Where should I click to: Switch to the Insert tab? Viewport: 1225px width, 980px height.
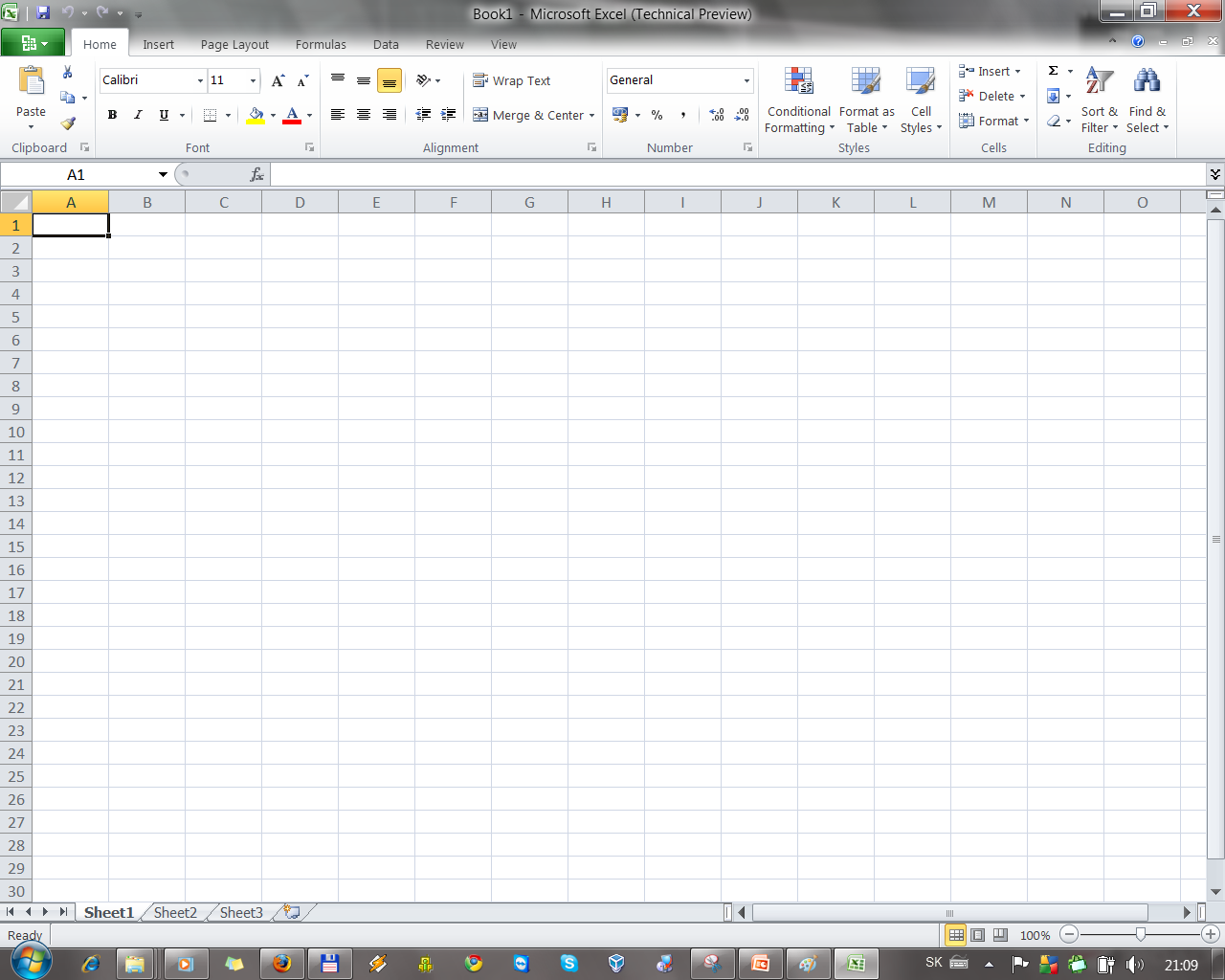tap(158, 44)
